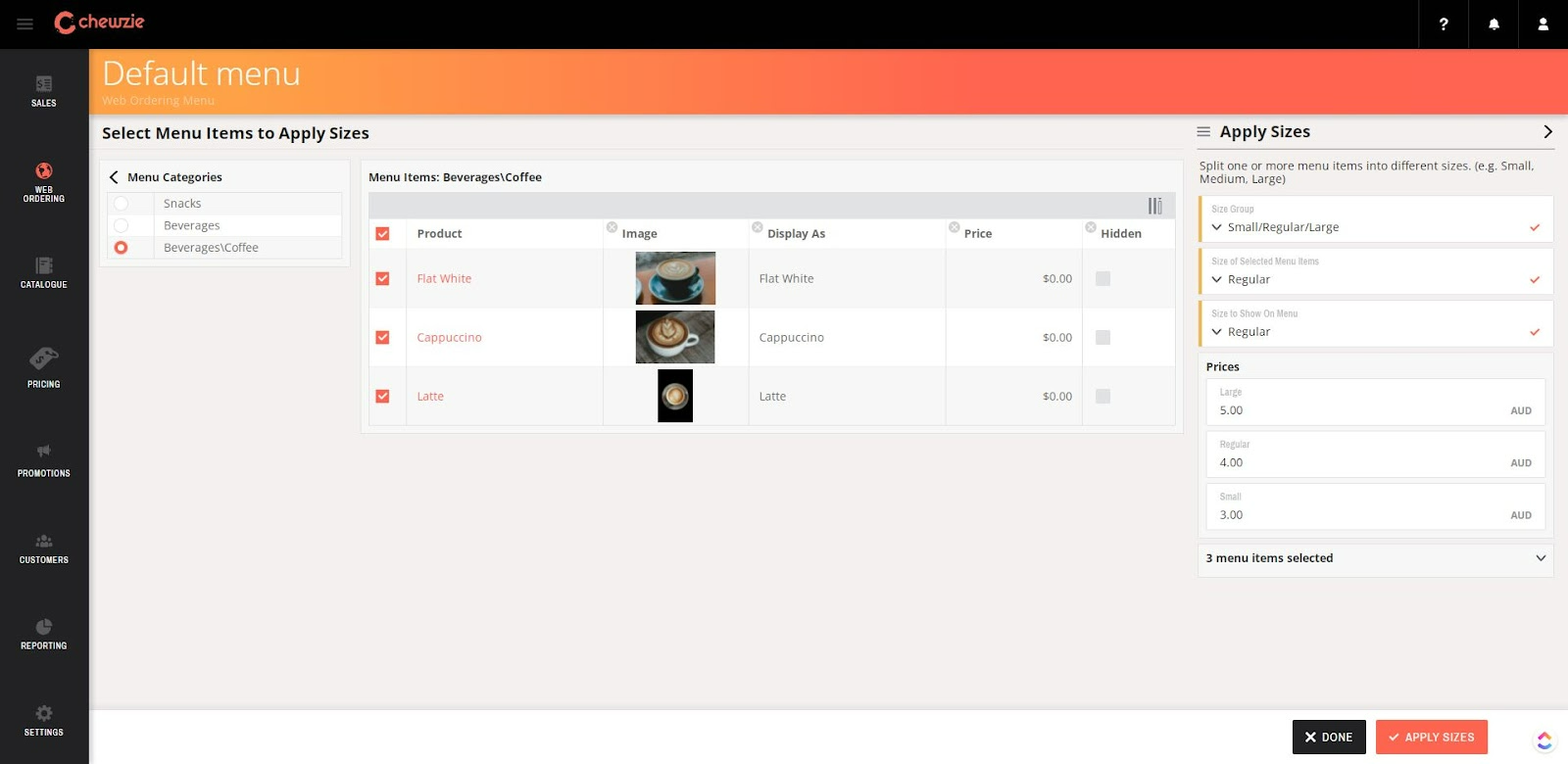Open the Reporting menu in sidebar

(44, 634)
